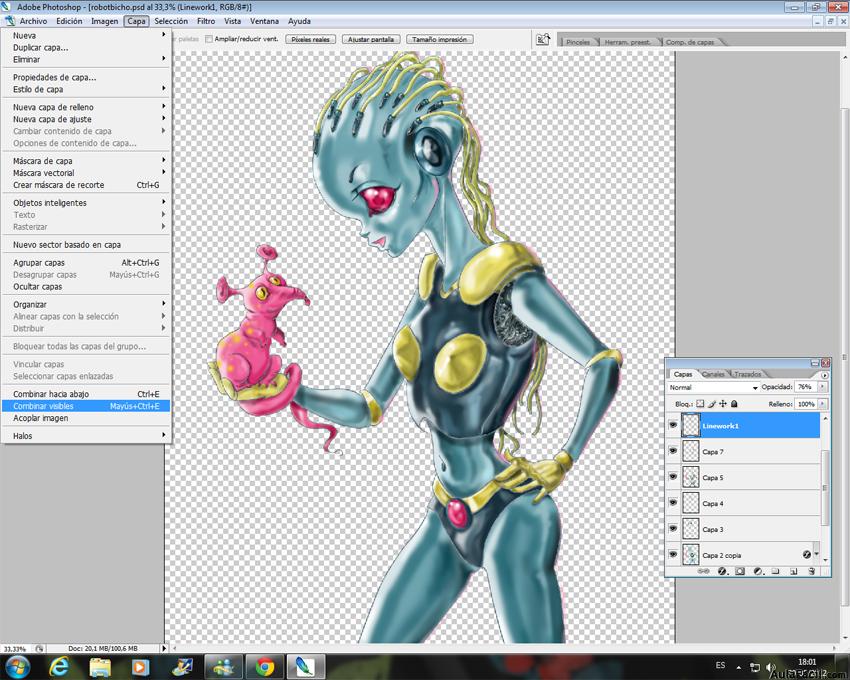
Task: Open the status bar document info arrow
Action: coord(164,649)
